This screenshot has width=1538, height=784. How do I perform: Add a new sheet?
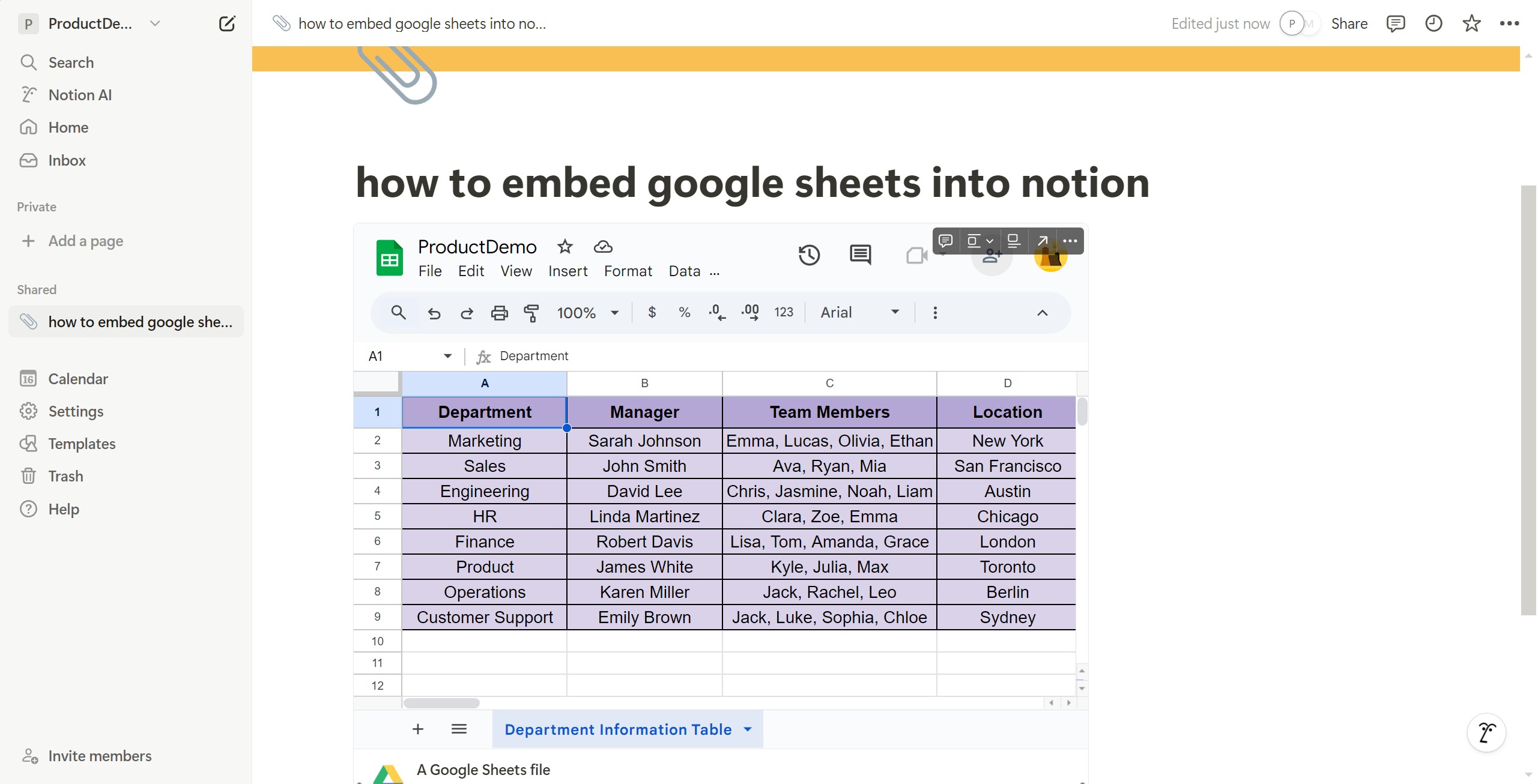(418, 729)
